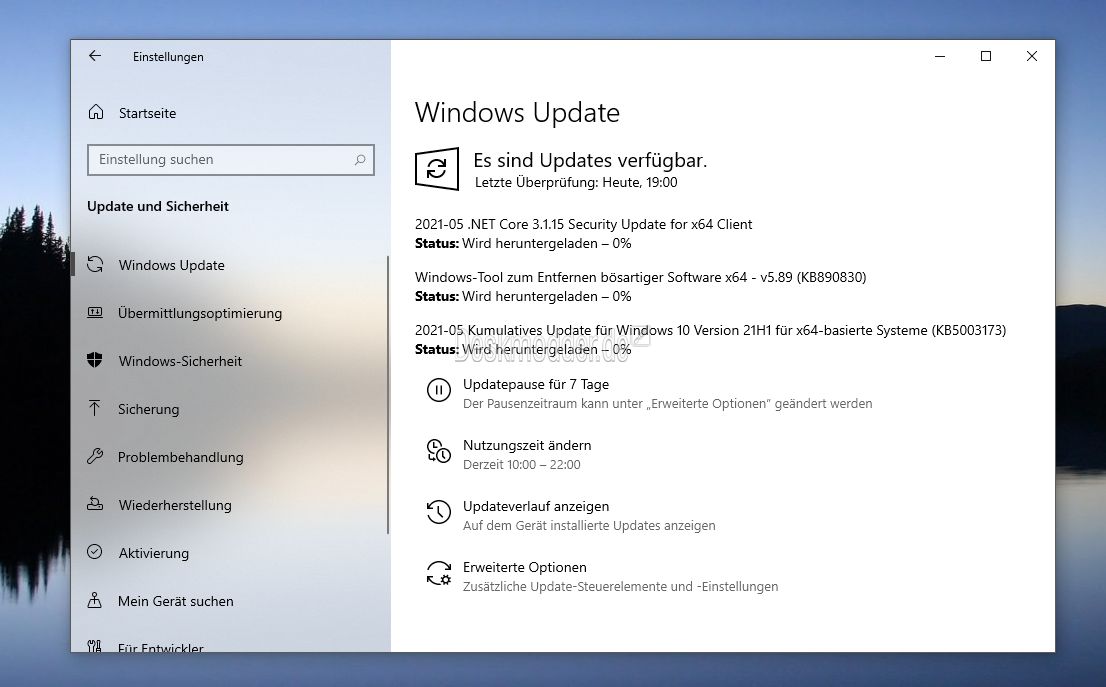The image size is (1106, 687).
Task: Click the pause icon for Updatepause
Action: tap(439, 390)
